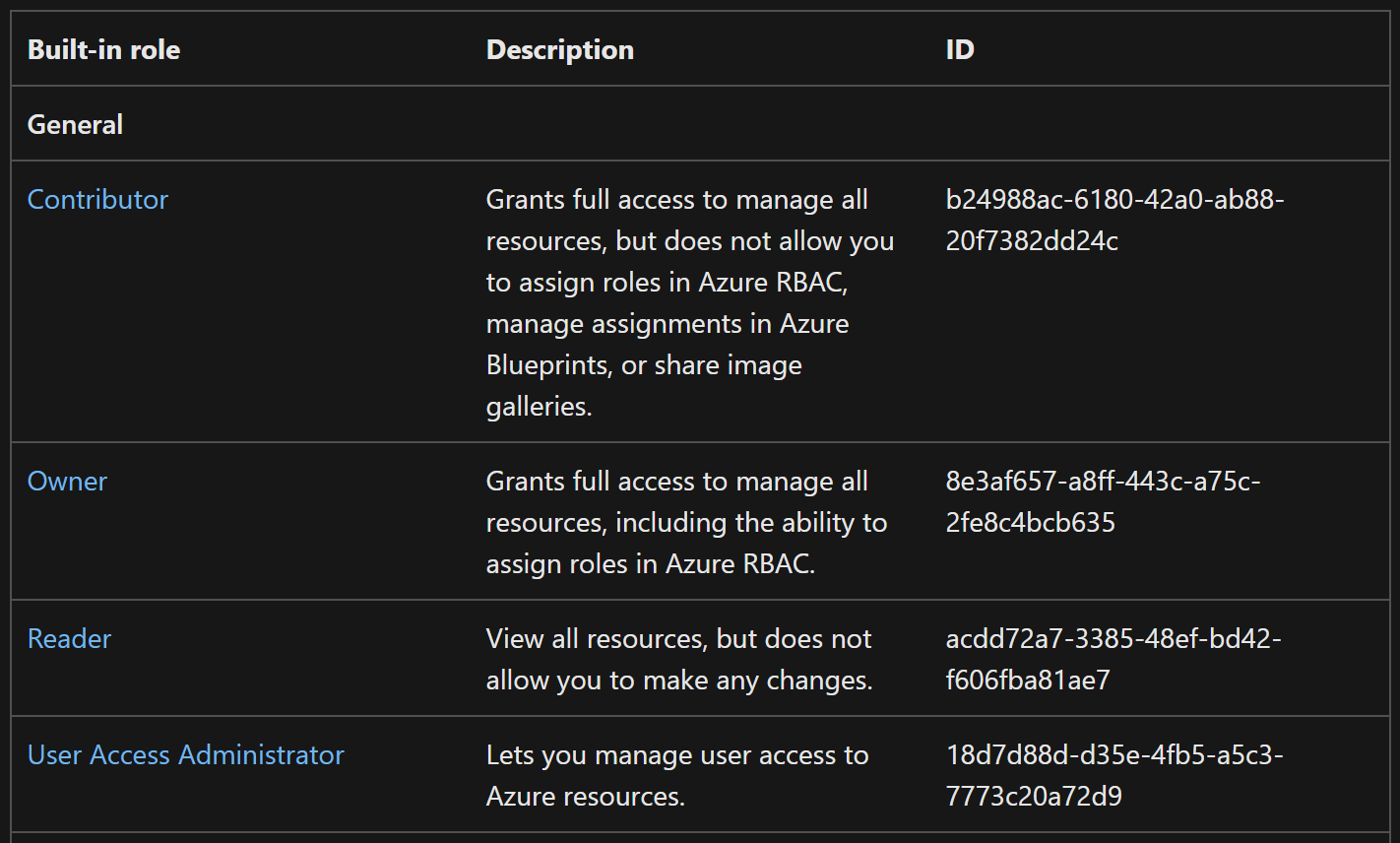Viewport: 1400px width, 843px height.
Task: Open the Contributor role link
Action: [97, 200]
